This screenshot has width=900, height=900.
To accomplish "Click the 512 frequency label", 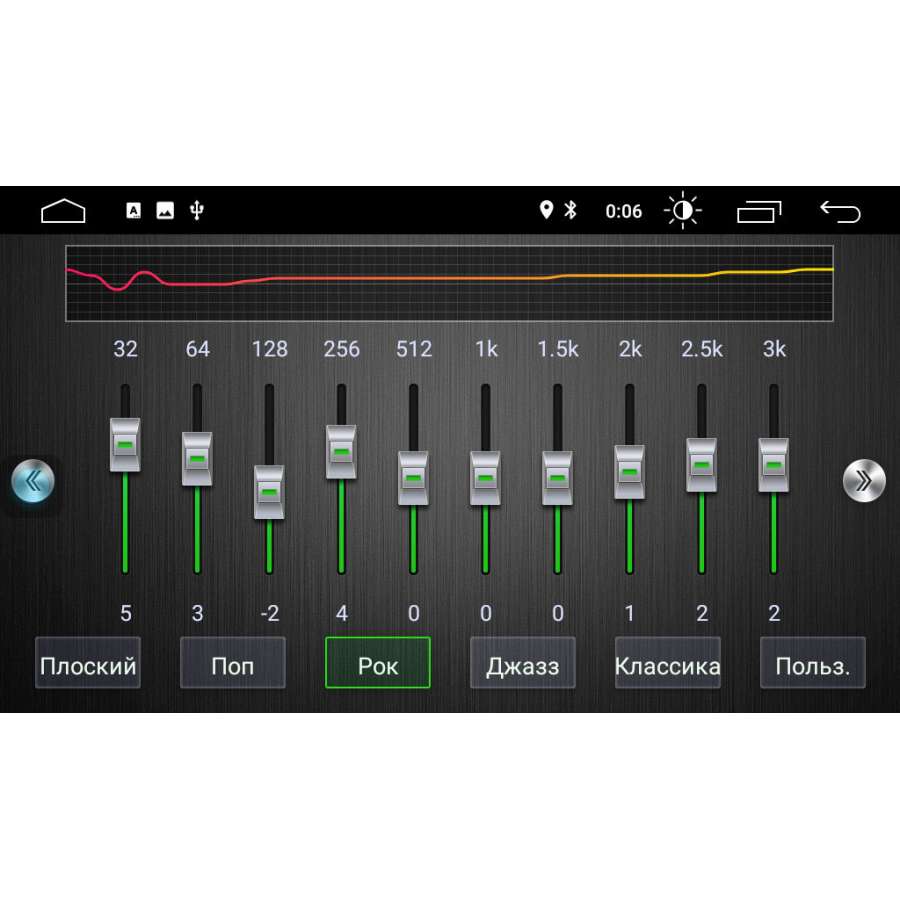I will coord(414,349).
